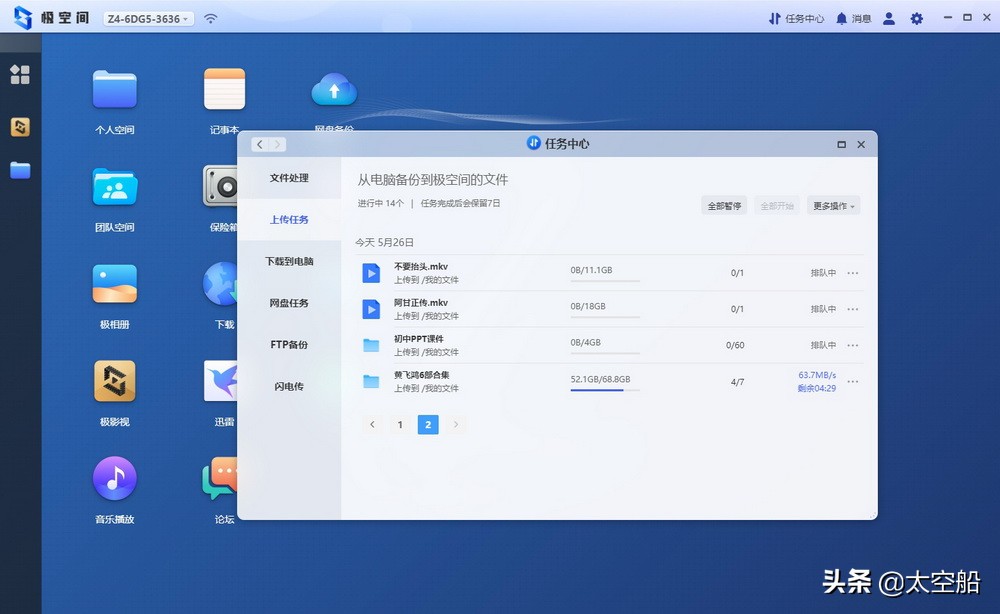This screenshot has height=614, width=1000.
Task: Click the 阿甘正传.mkv video file icon
Action: click(371, 309)
